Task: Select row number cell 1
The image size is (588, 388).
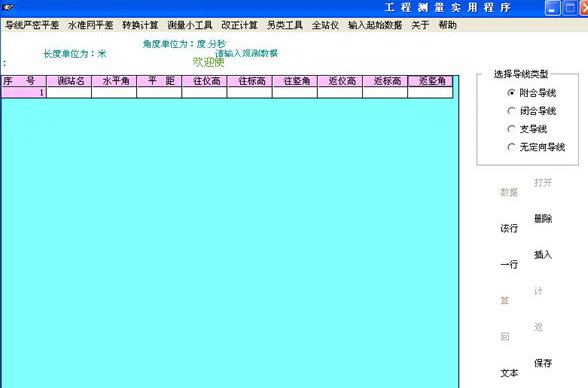Action: coord(24,92)
